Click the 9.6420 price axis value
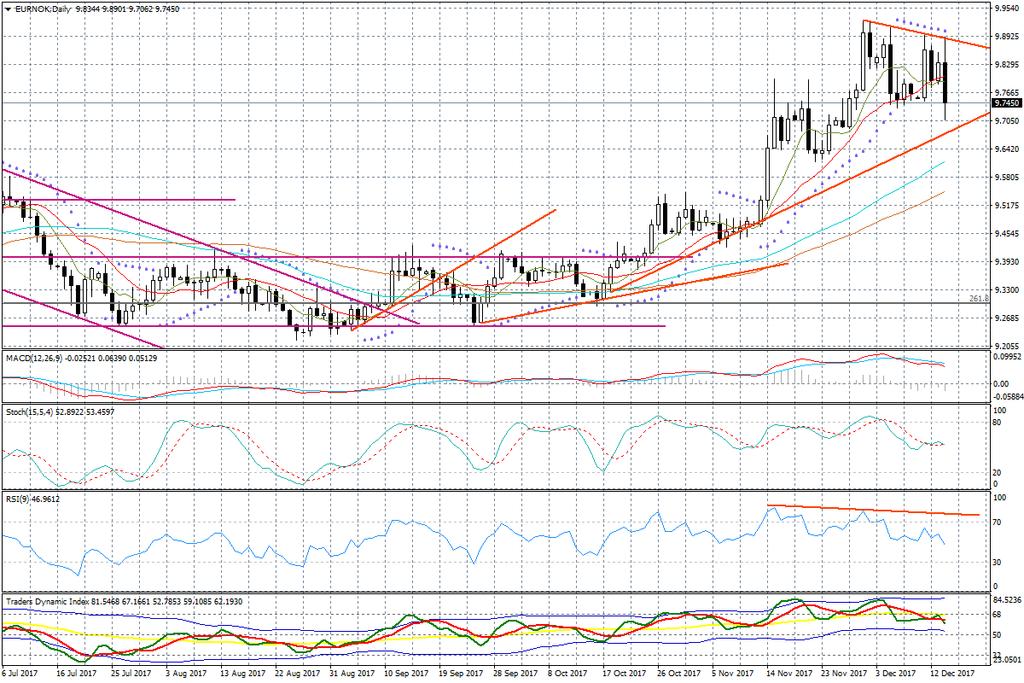 click(1006, 149)
